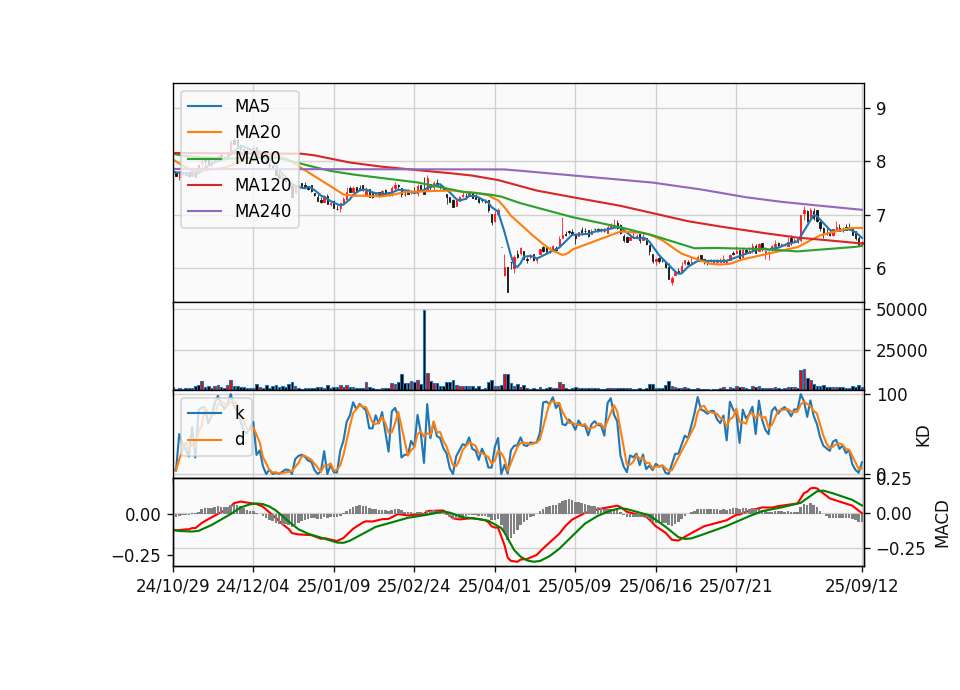
Task: Click the volume axis value 50000
Action: pos(901,310)
